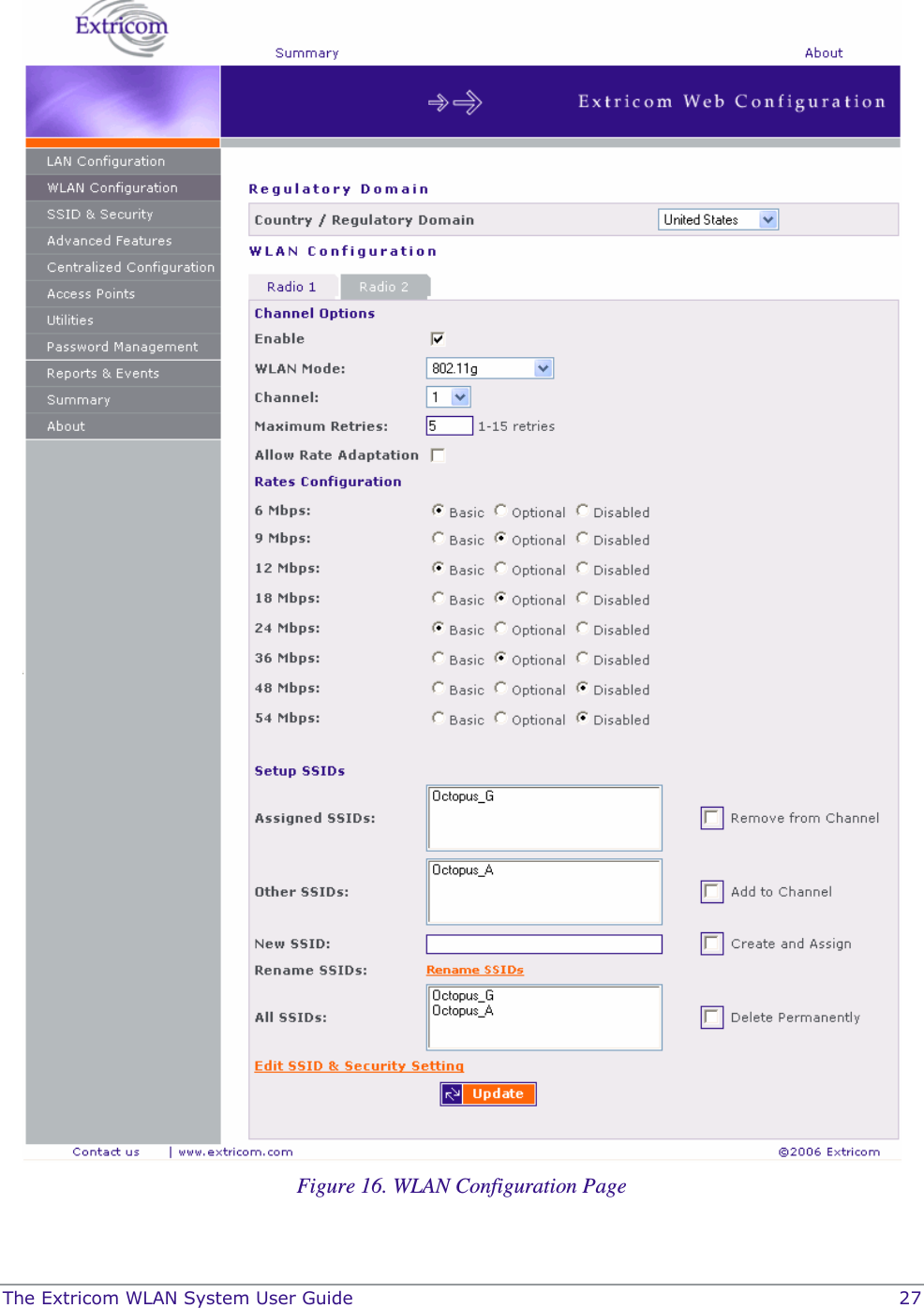Viewport: 924px width, 1308px height.
Task: Open About in sidebar menu
Action: (x=123, y=426)
